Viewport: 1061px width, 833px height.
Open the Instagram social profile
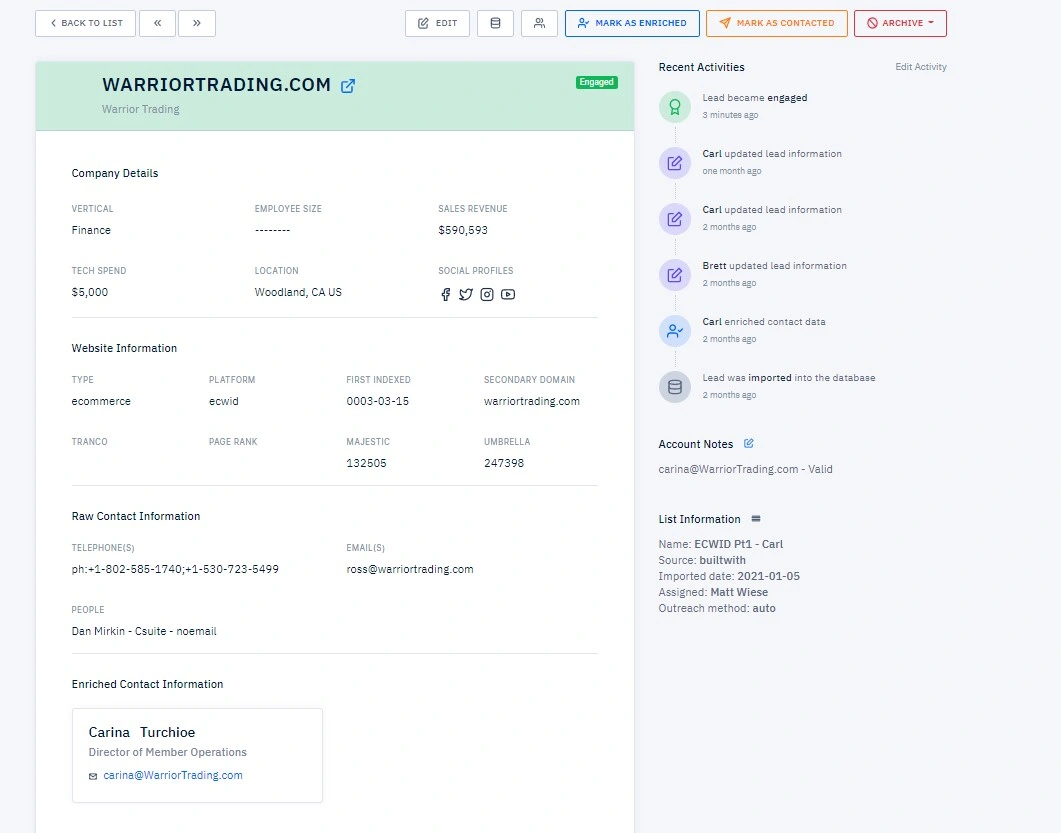[x=487, y=294]
